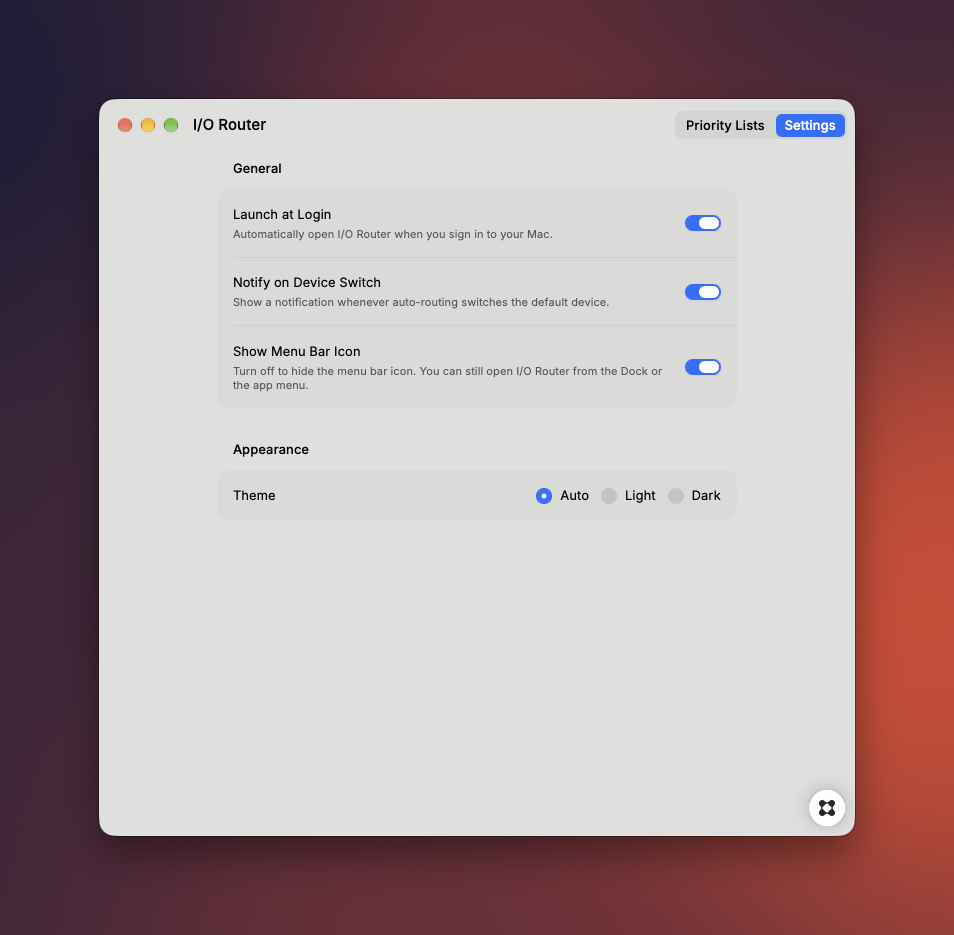Choose the Light theme option

pos(609,496)
